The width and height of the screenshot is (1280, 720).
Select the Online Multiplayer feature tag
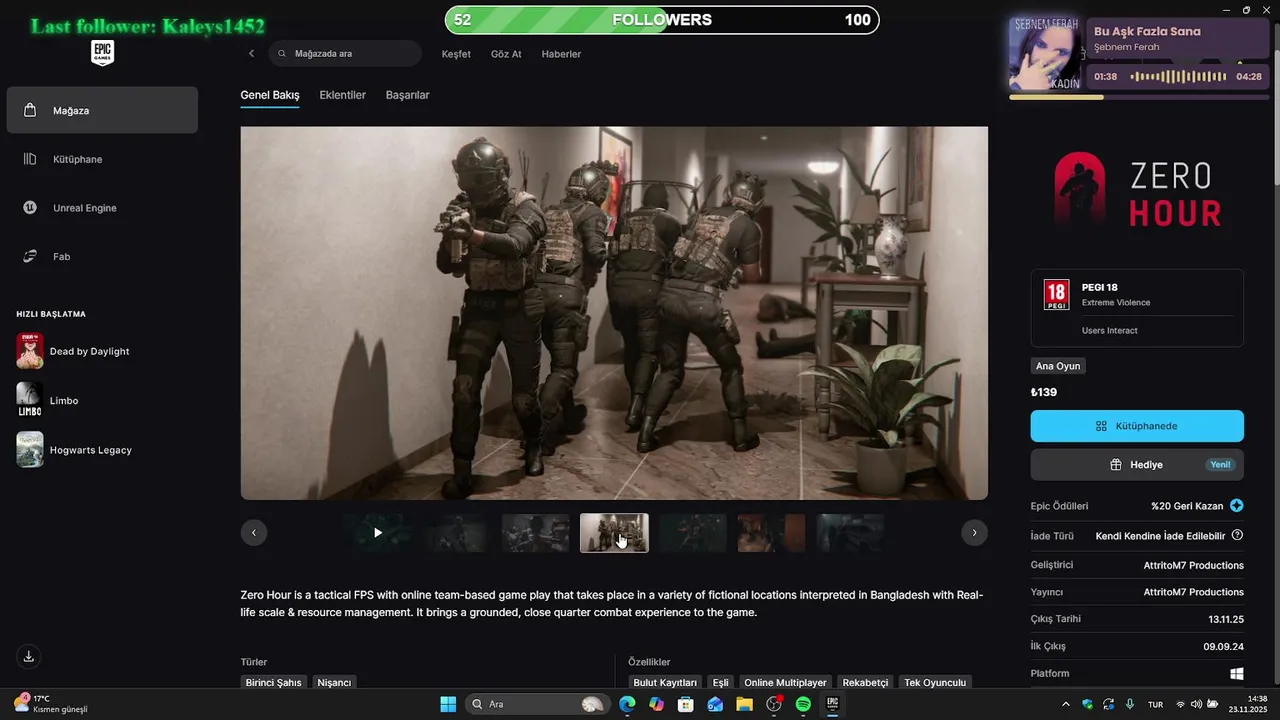785,683
